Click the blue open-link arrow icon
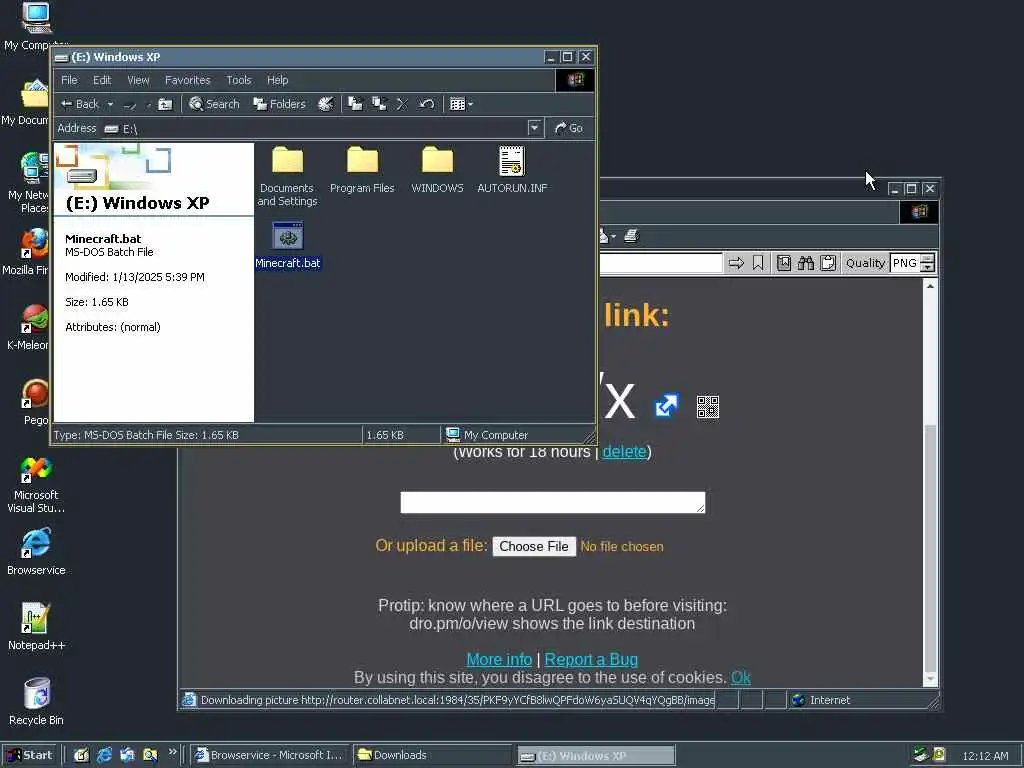Screen dimensions: 1024x768 coord(667,405)
